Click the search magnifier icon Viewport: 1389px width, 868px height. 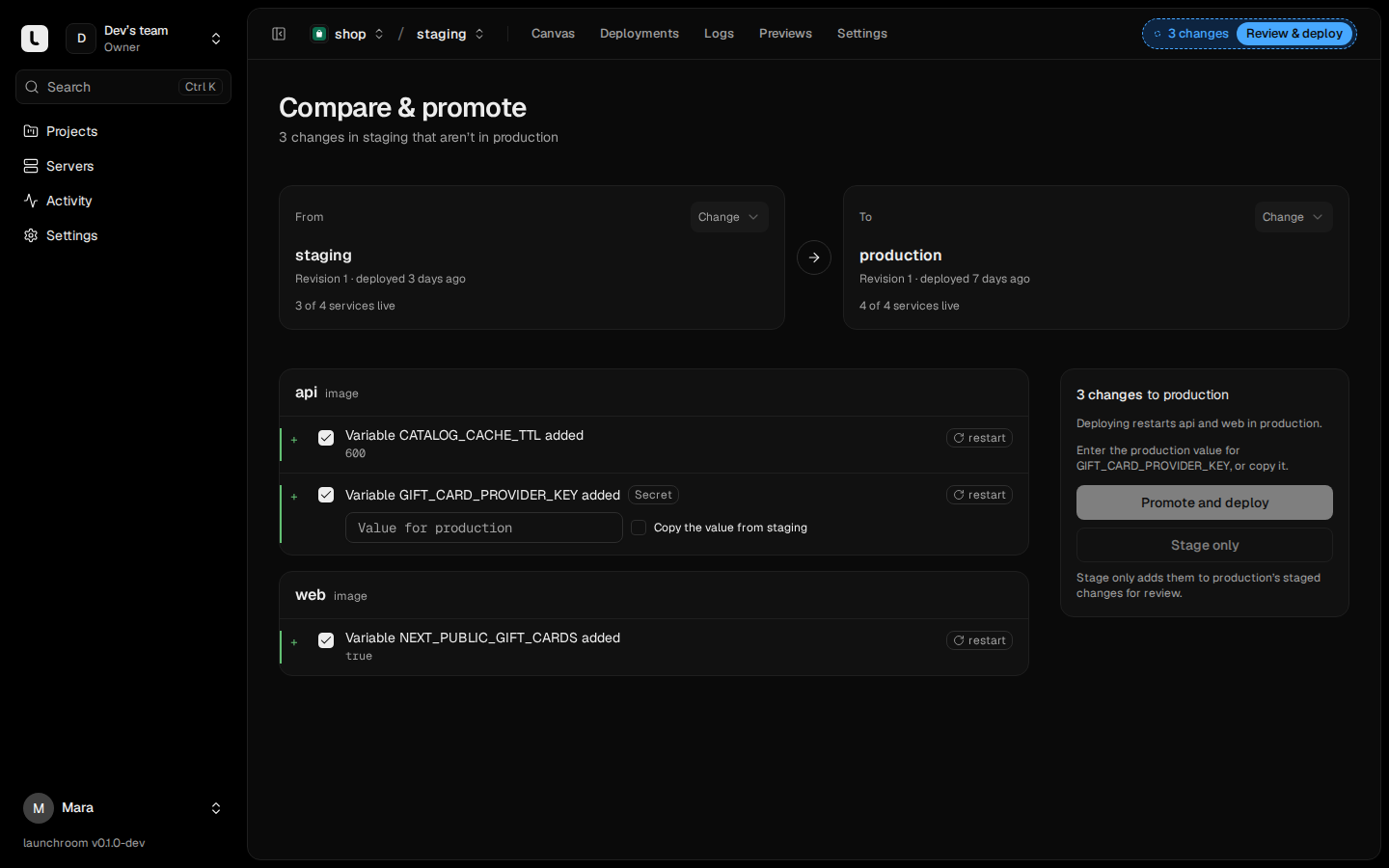point(32,87)
